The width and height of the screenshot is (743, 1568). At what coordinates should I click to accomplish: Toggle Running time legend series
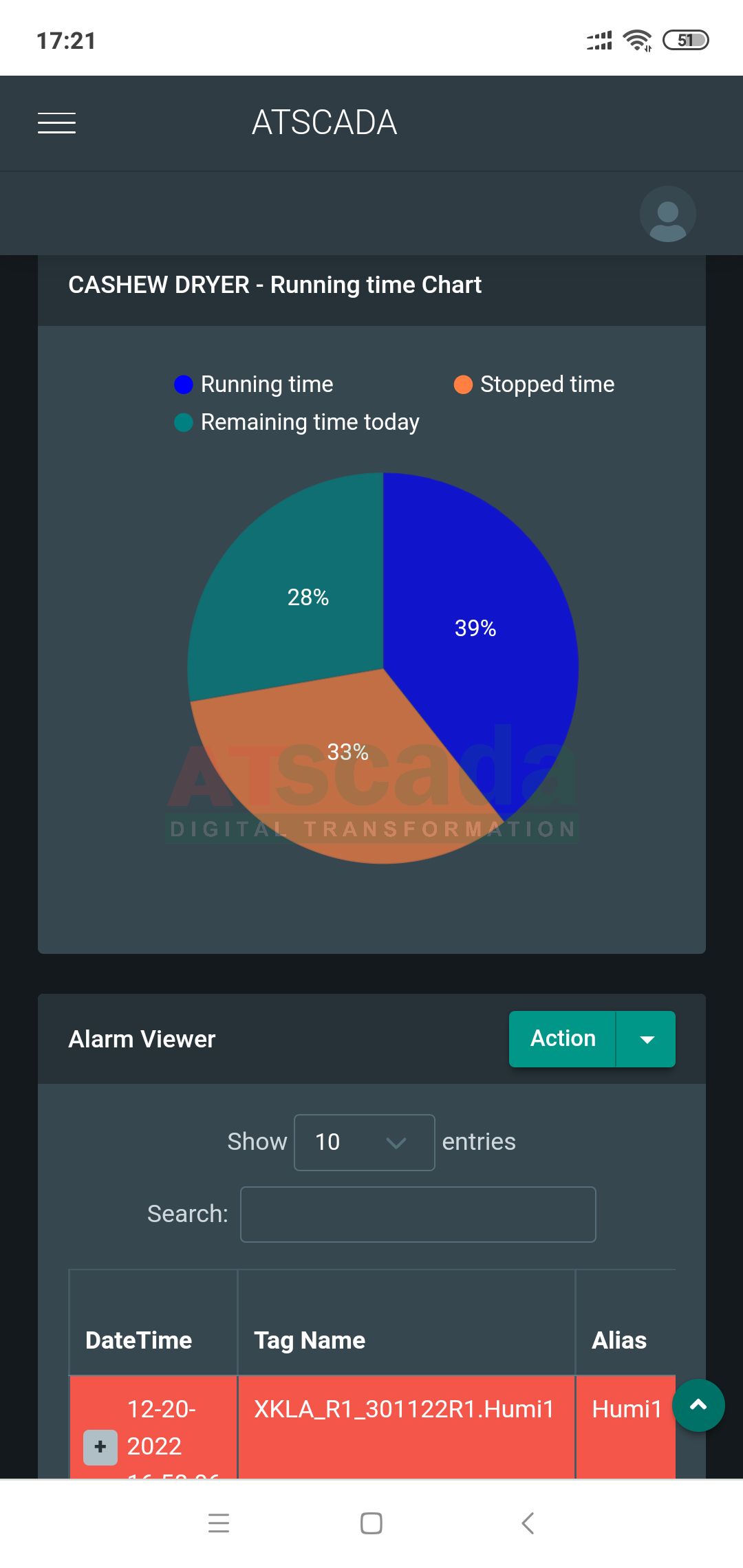point(253,384)
